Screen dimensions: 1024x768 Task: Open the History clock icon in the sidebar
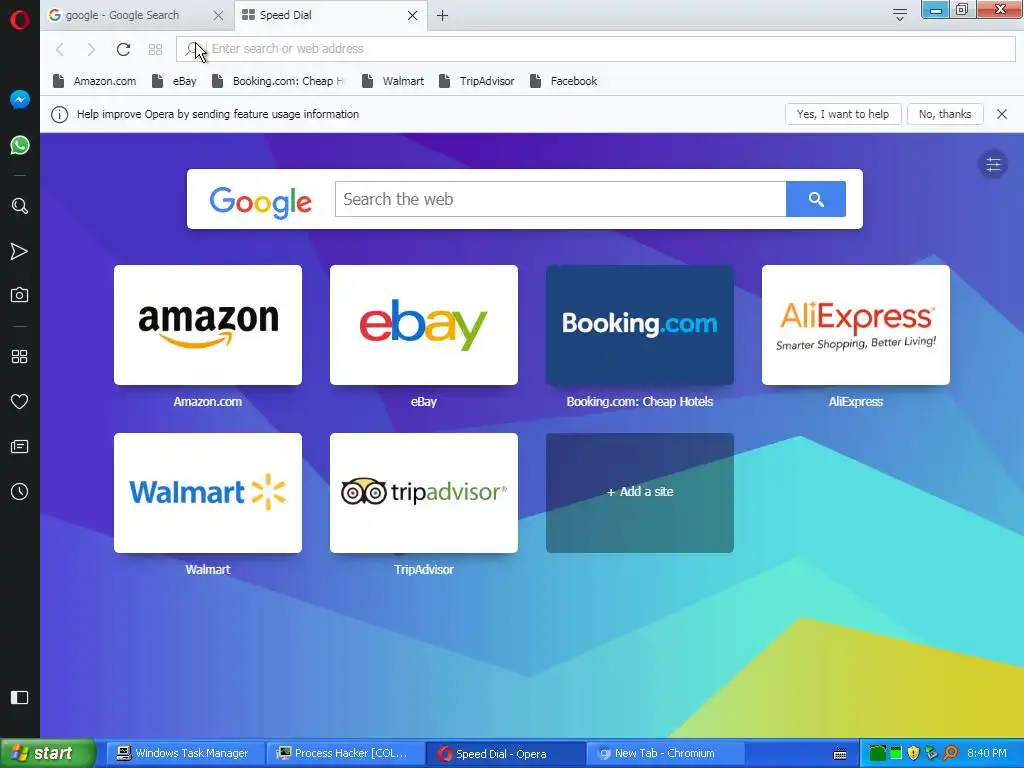(20, 492)
